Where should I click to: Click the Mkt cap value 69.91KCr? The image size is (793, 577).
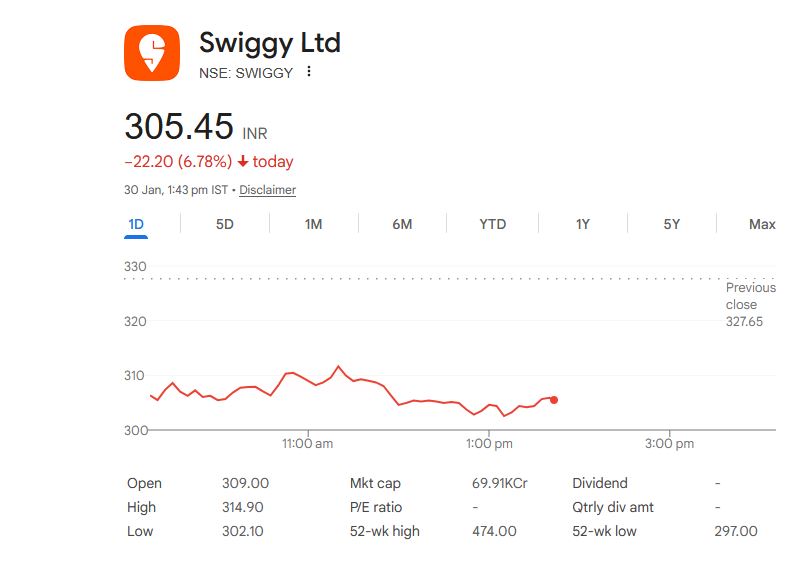[x=500, y=483]
